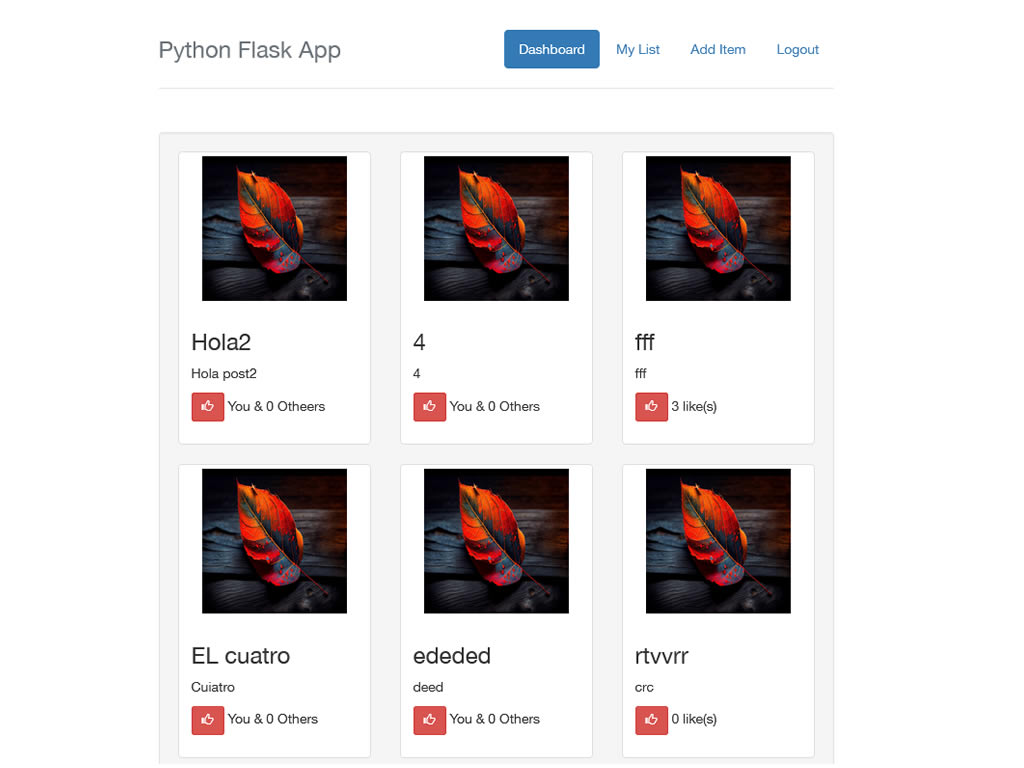Click the leaf thumbnail on post 4
1024x768 pixels.
click(496, 228)
